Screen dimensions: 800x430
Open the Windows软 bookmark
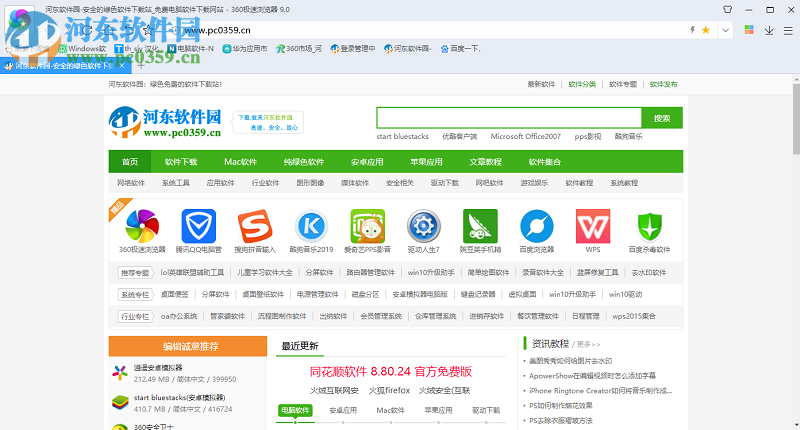point(82,48)
